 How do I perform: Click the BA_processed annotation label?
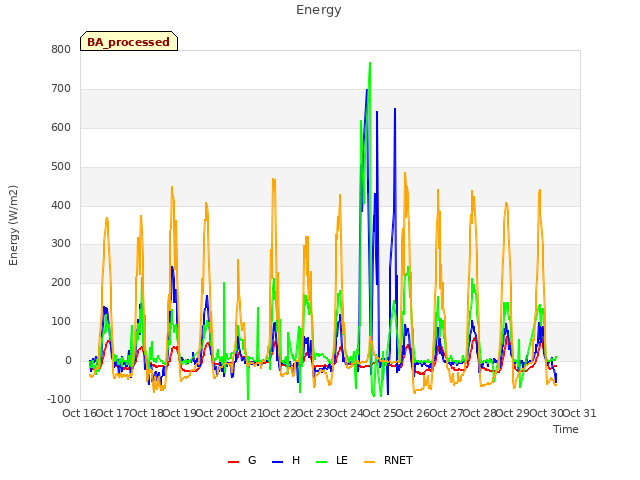click(129, 41)
